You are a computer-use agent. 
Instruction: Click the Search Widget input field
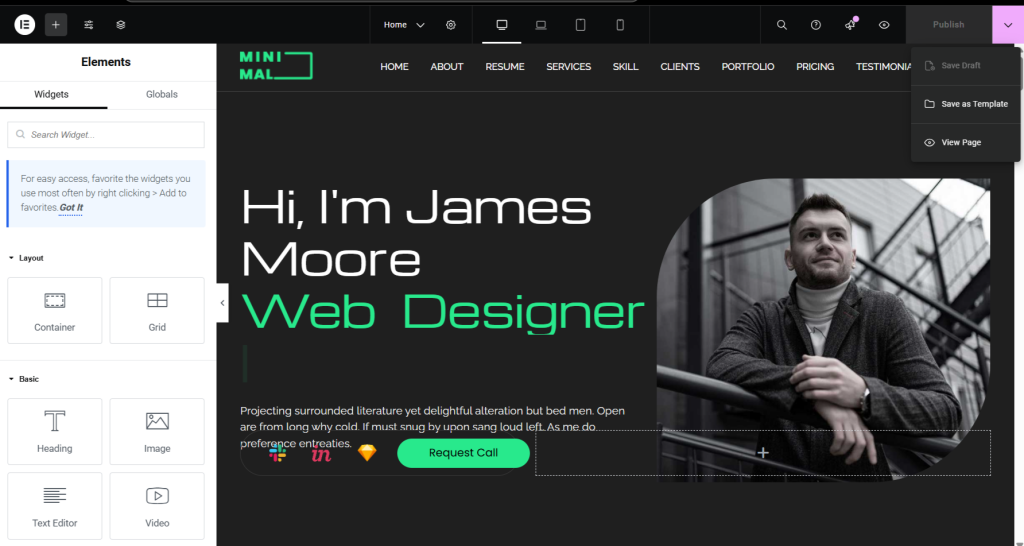tap(106, 135)
